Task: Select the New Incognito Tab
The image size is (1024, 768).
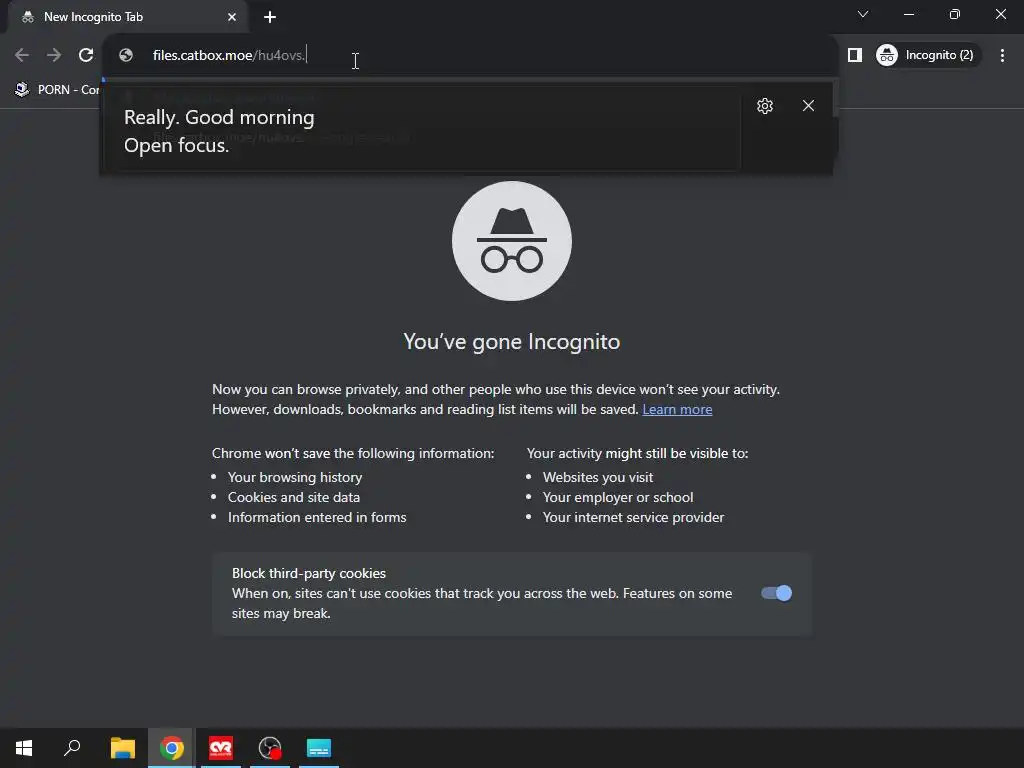Action: [x=127, y=18]
